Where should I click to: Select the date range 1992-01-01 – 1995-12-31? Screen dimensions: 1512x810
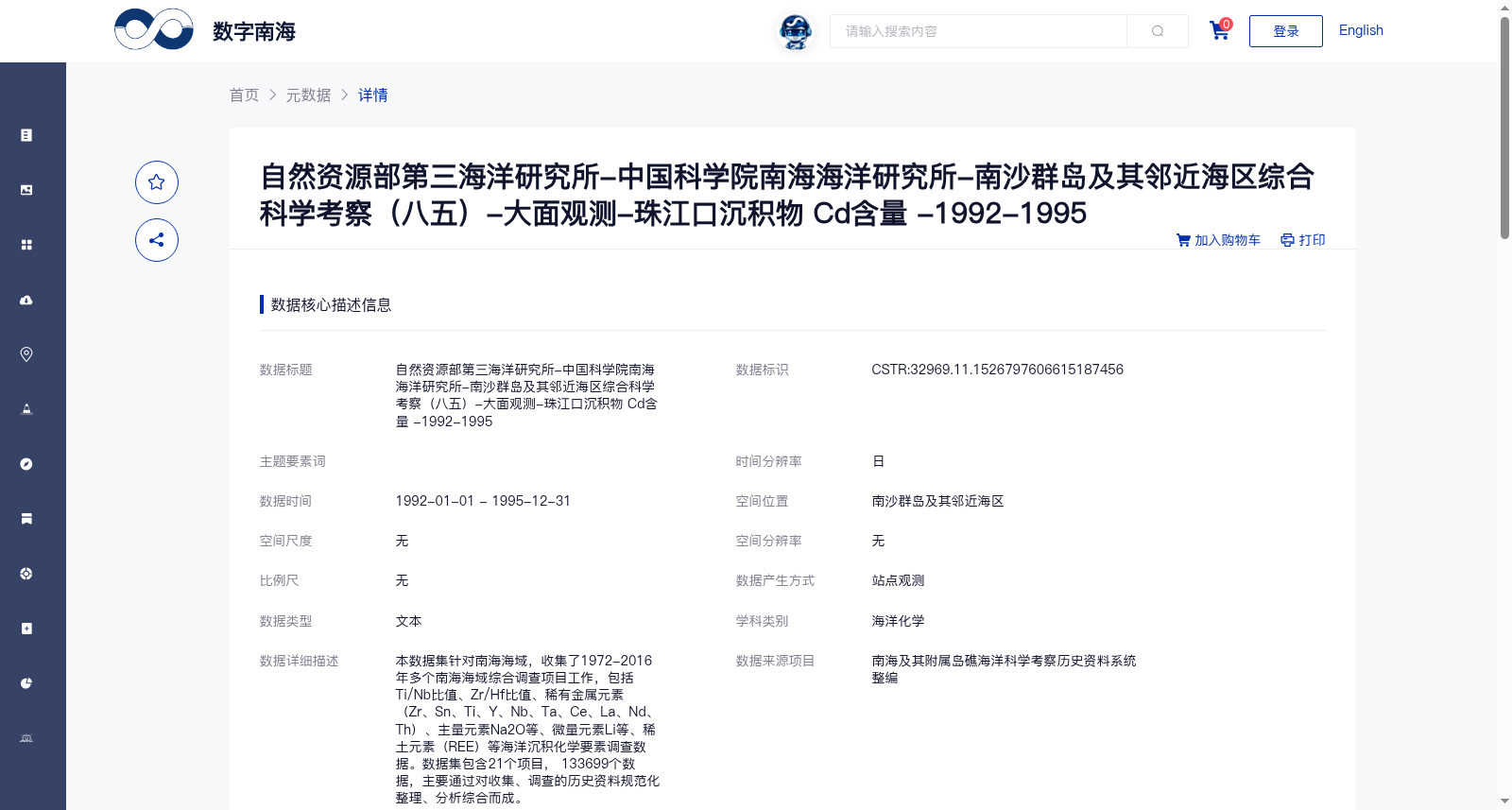(483, 501)
